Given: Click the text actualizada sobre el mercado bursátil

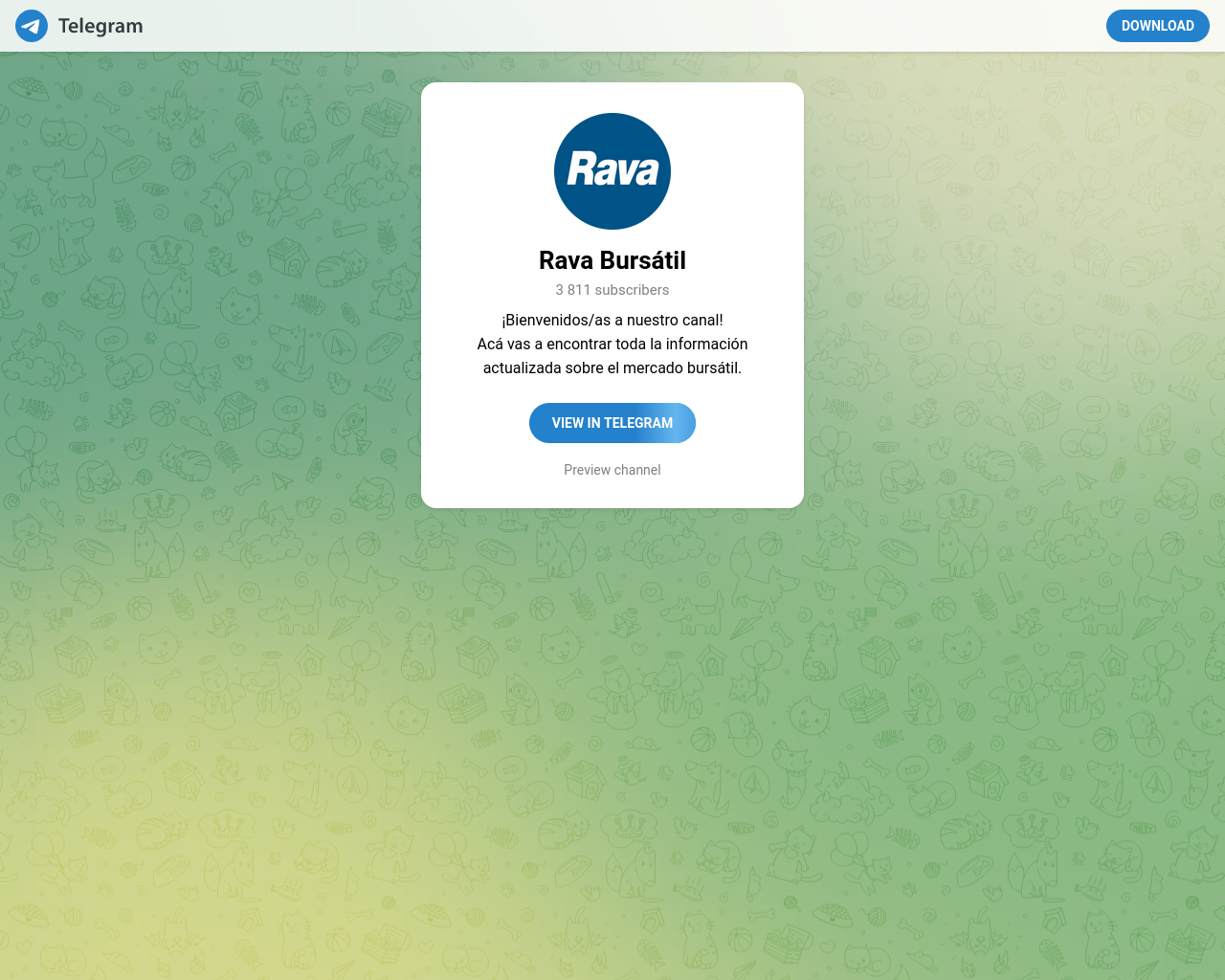Looking at the screenshot, I should pos(612,368).
